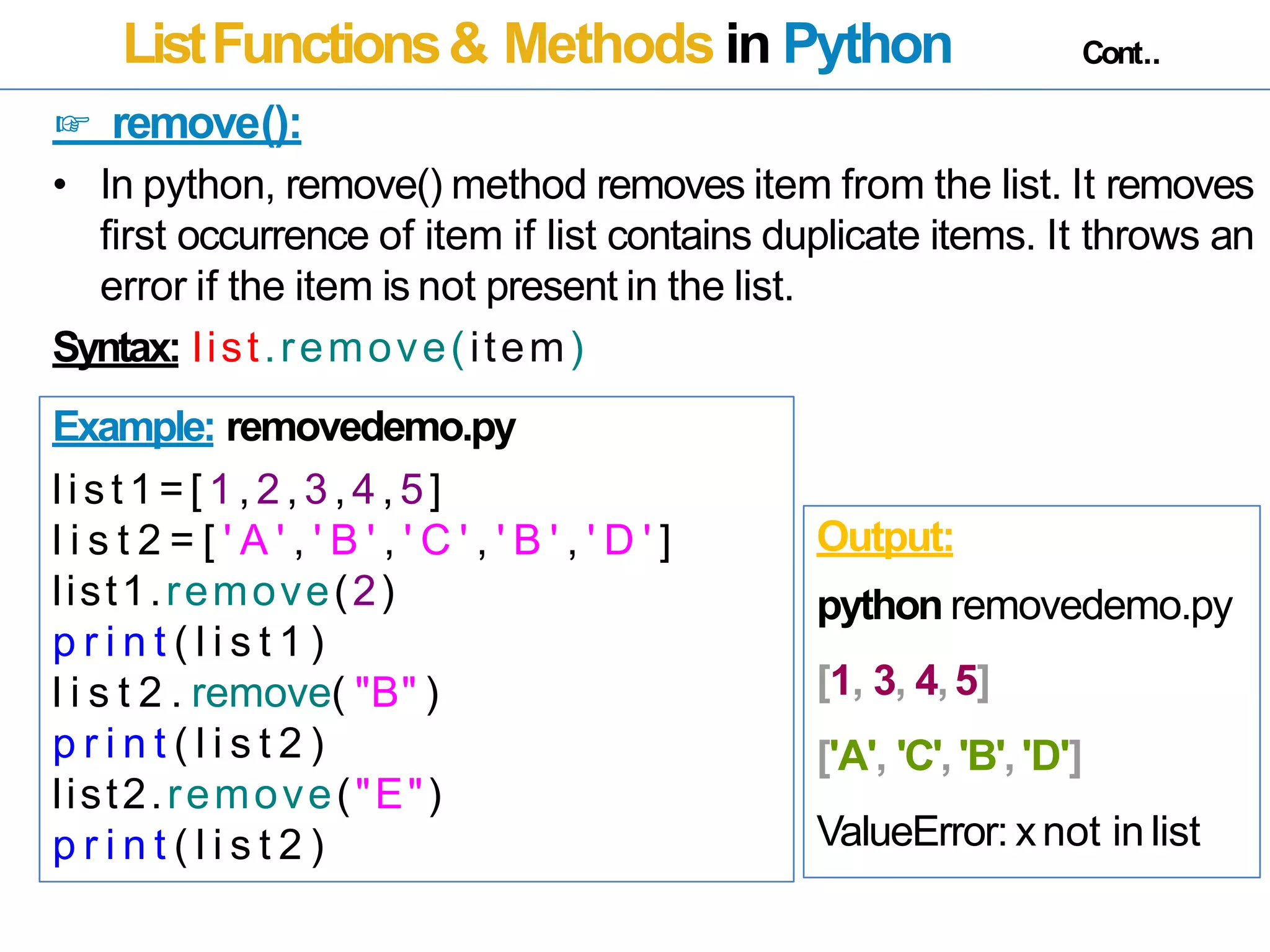Click the output ['A', 'C', 'B', 'D']
Image resolution: width=1270 pixels, height=952 pixels.
pyautogui.click(x=949, y=757)
